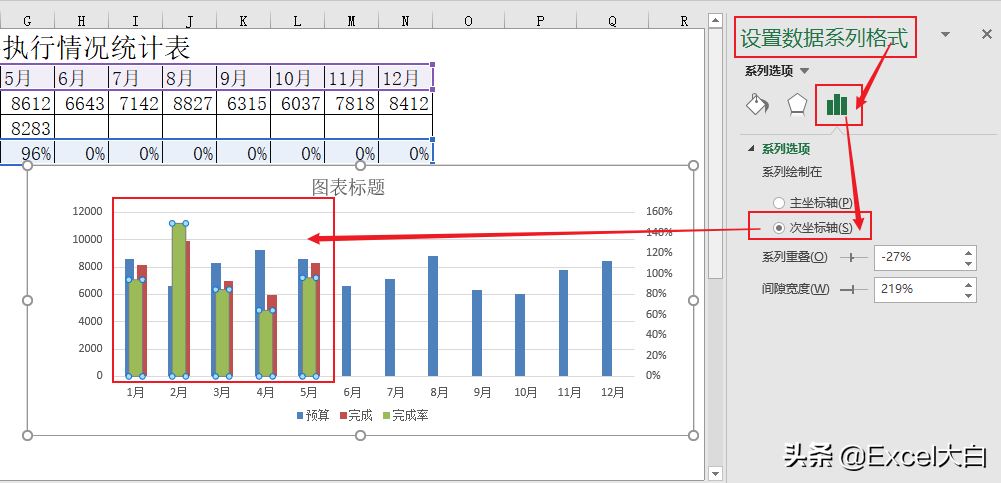This screenshot has height=483, width=1001.
Task: Select column header Q
Action: tap(612, 21)
